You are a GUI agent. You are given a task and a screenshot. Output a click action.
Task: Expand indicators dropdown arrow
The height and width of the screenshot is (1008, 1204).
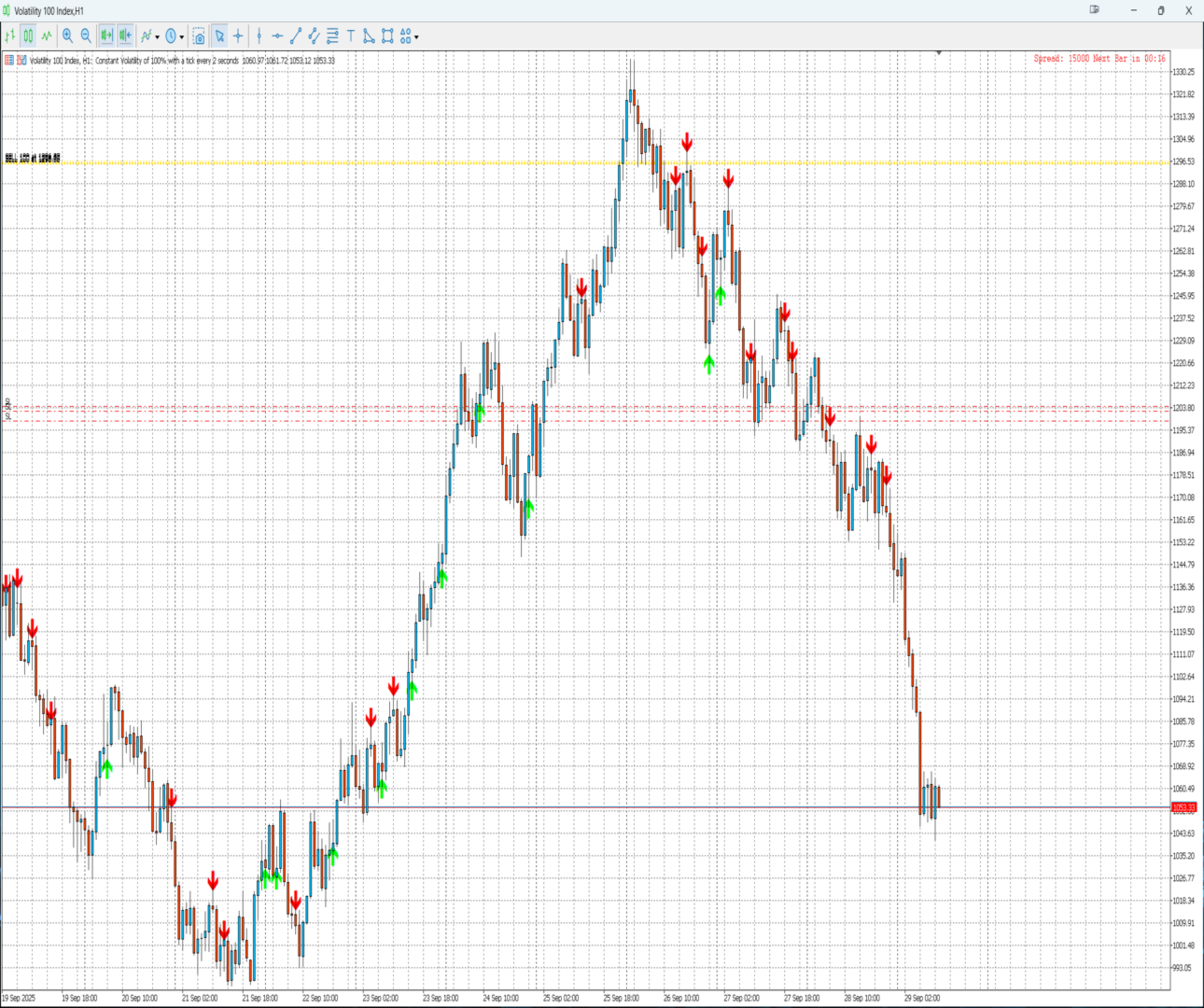158,37
